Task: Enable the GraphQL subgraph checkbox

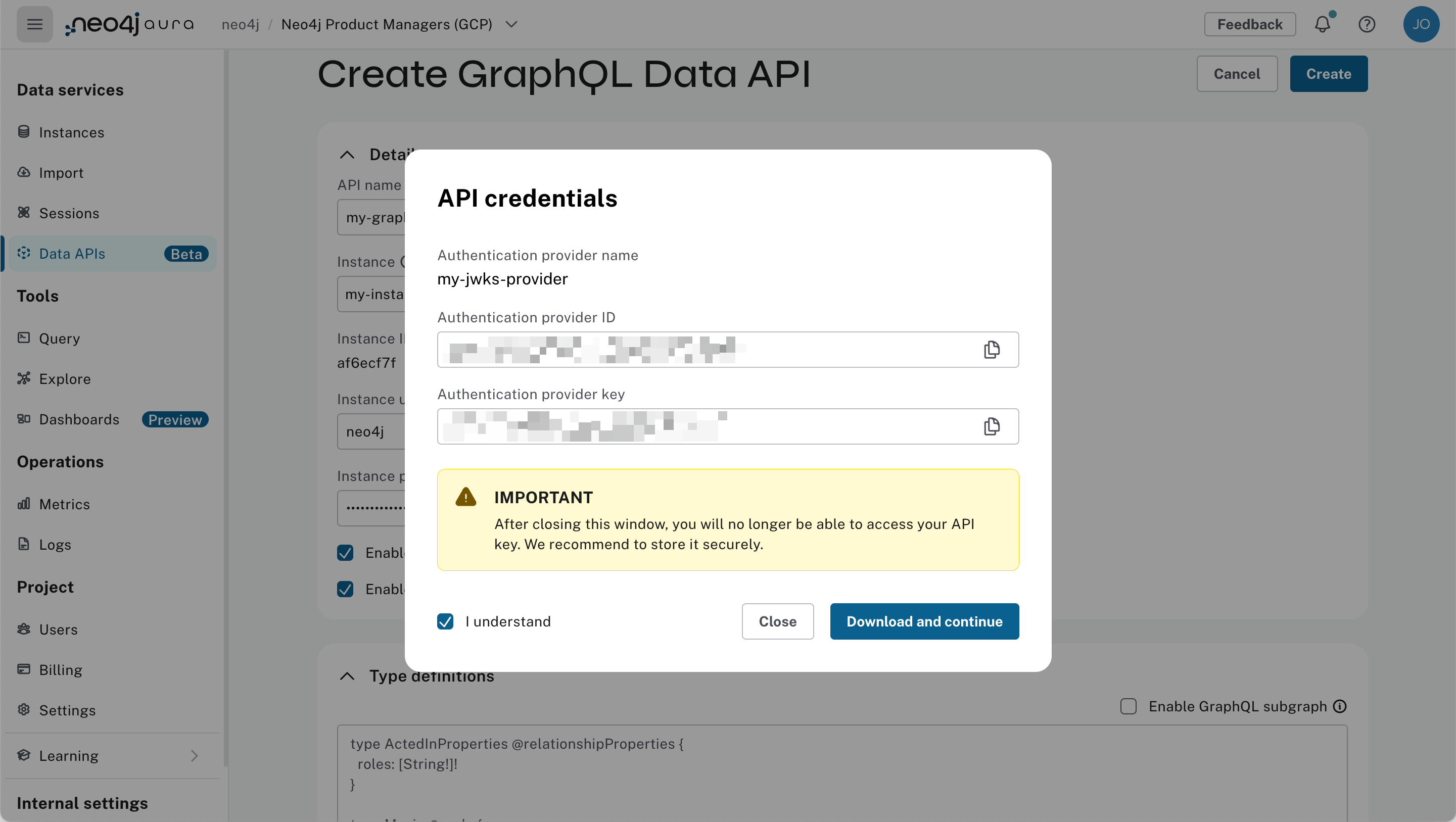Action: click(1128, 706)
